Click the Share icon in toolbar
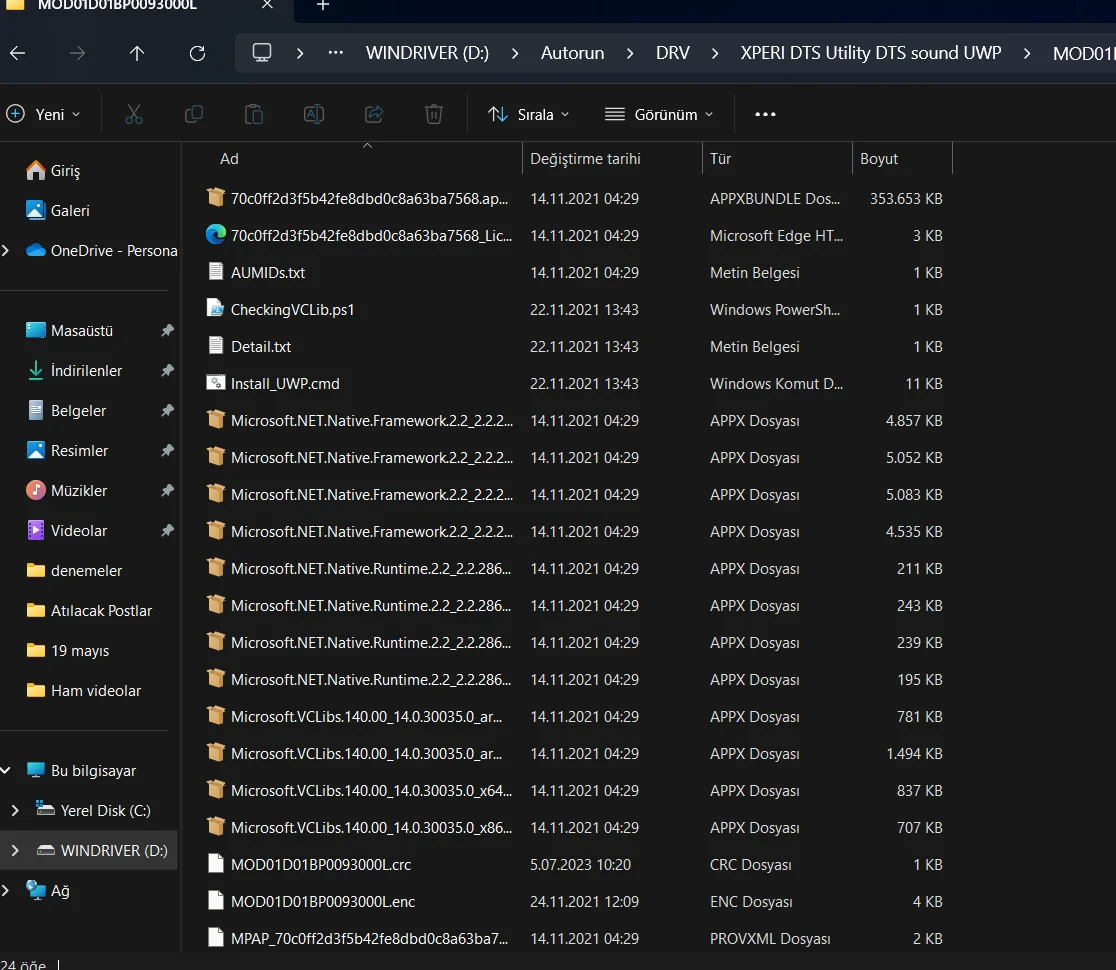The height and width of the screenshot is (970, 1116). pyautogui.click(x=374, y=114)
